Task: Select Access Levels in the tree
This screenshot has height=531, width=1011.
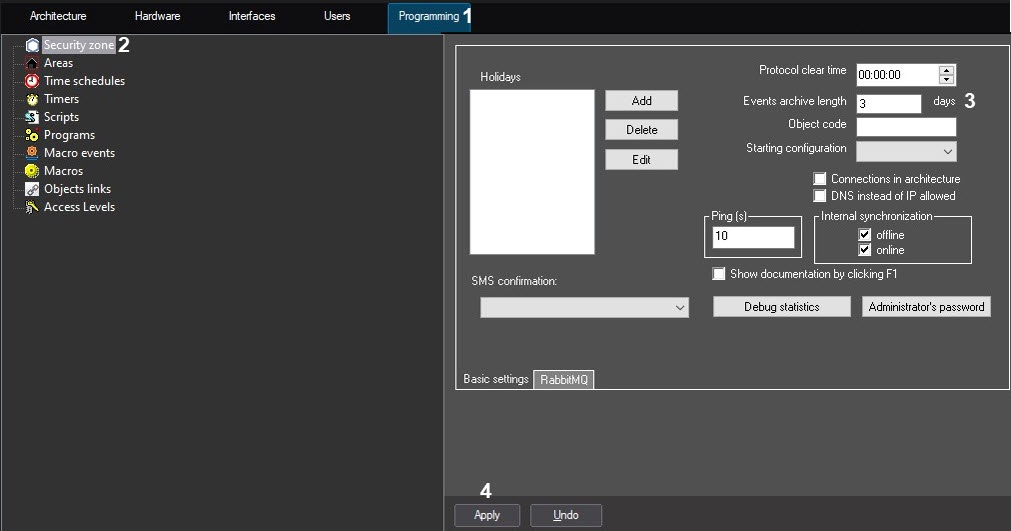Action: coord(79,207)
